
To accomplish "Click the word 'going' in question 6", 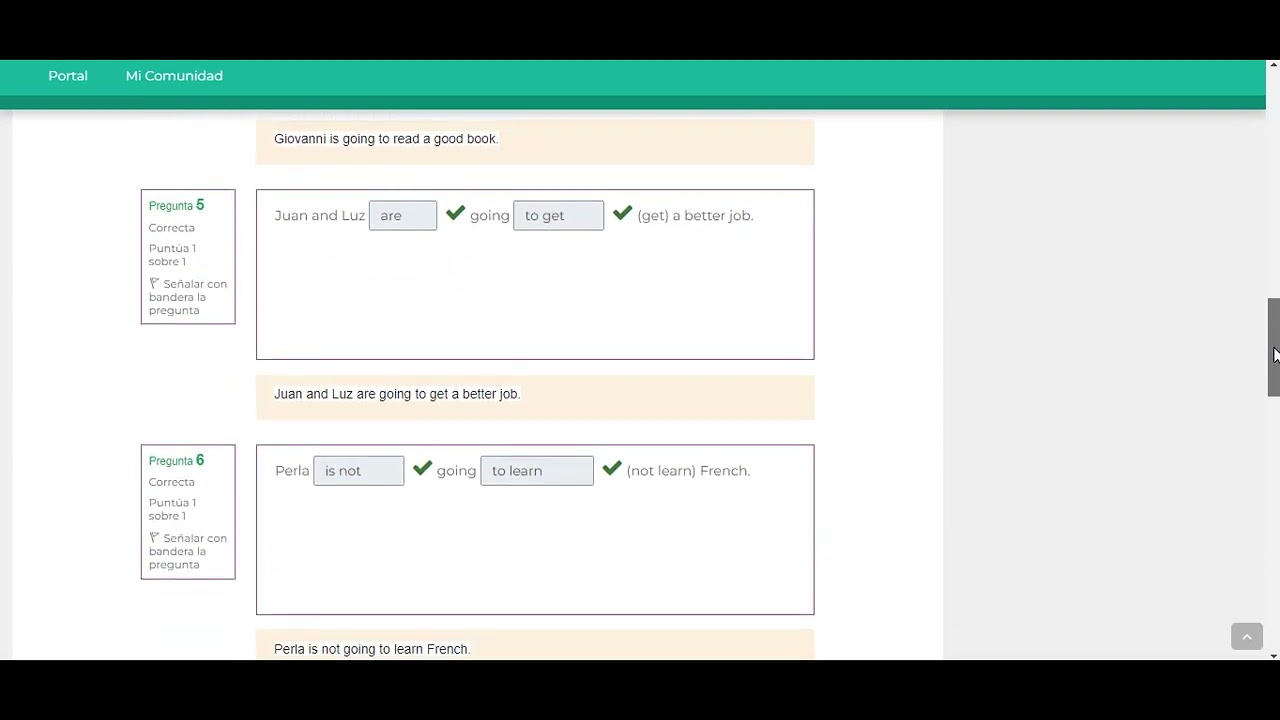I will pyautogui.click(x=456, y=470).
